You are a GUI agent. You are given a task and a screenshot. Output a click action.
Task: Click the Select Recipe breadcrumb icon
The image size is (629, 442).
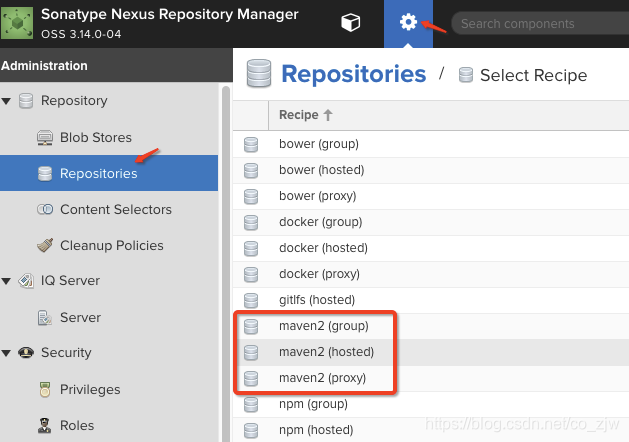(466, 75)
